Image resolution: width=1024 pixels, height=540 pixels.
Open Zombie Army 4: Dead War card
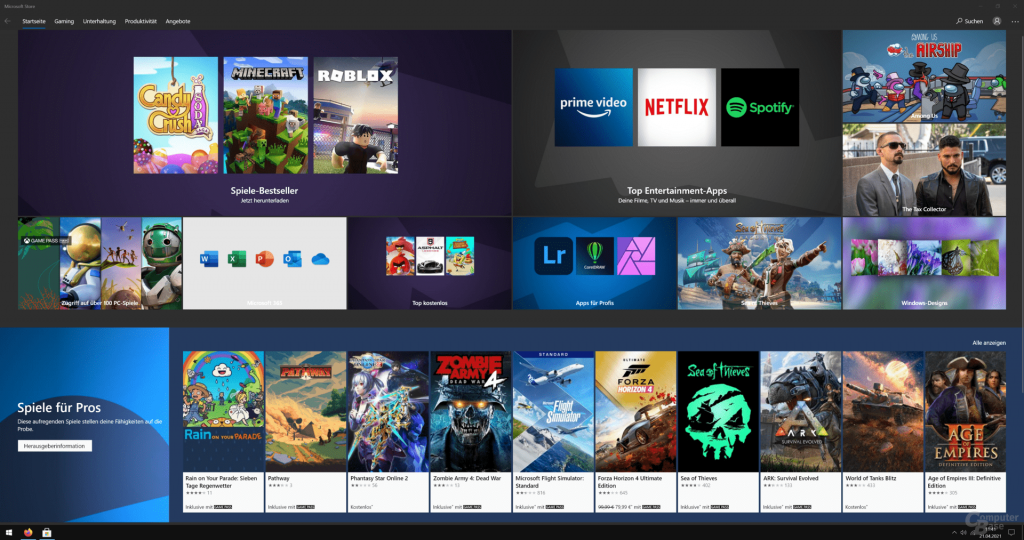471,432
